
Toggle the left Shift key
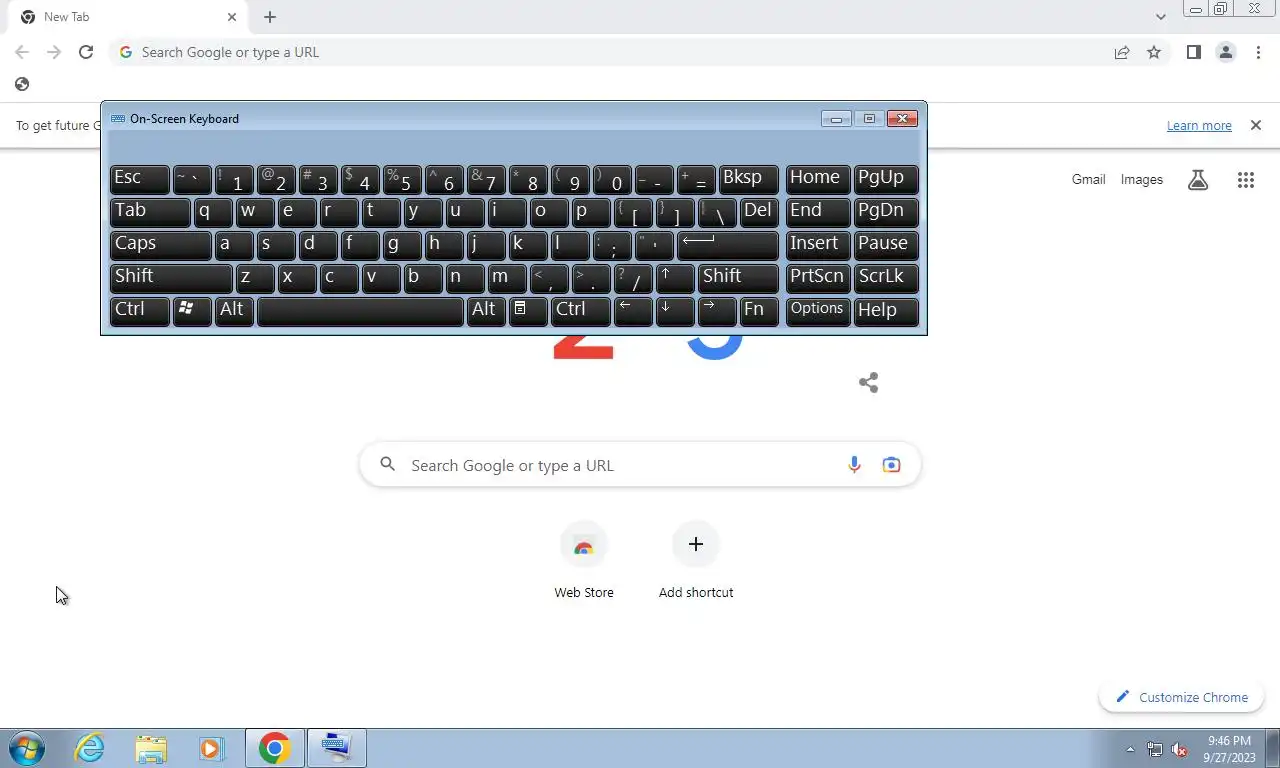[x=171, y=278]
